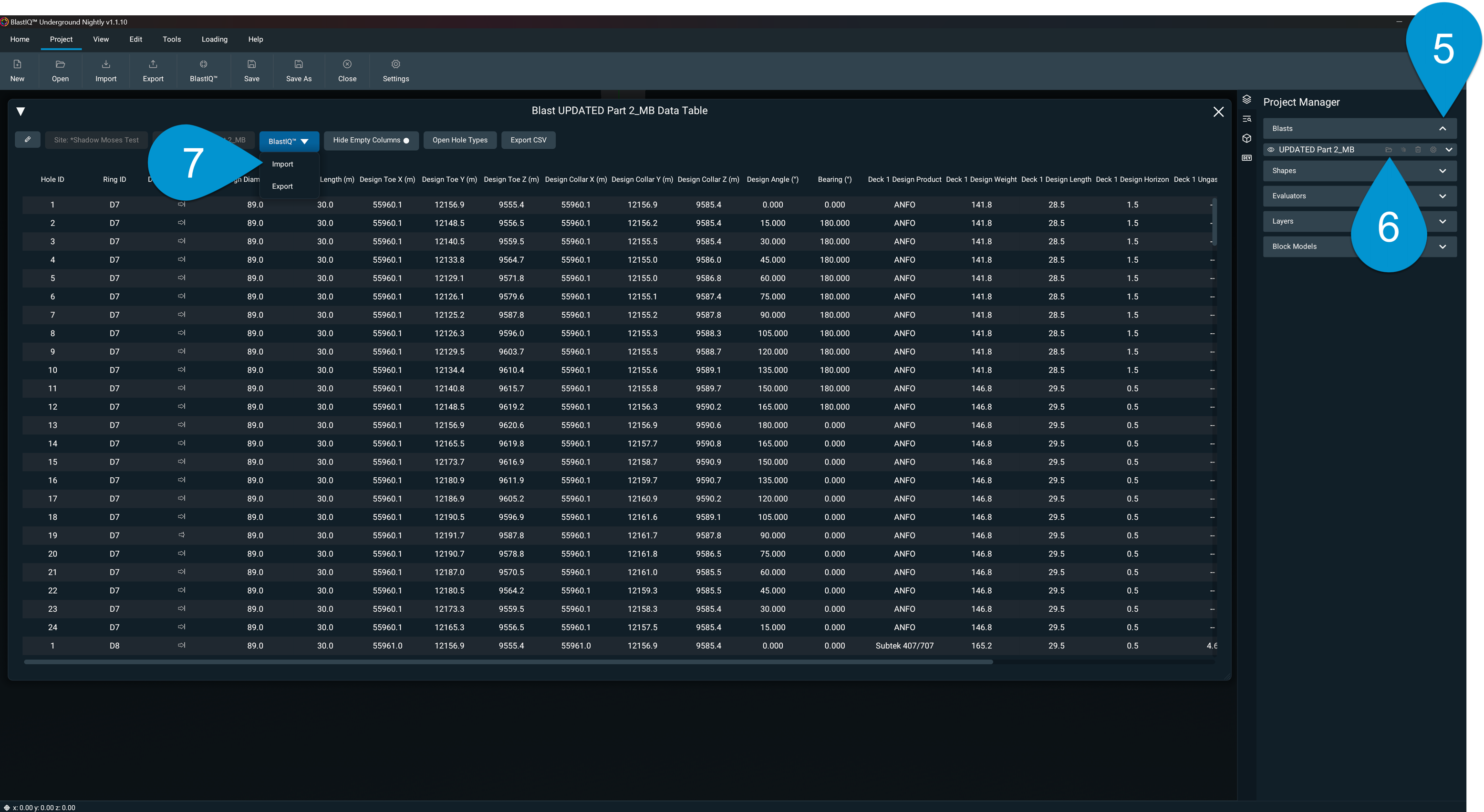
Task: Click the Deck 1 Design Product column header
Action: click(x=904, y=180)
